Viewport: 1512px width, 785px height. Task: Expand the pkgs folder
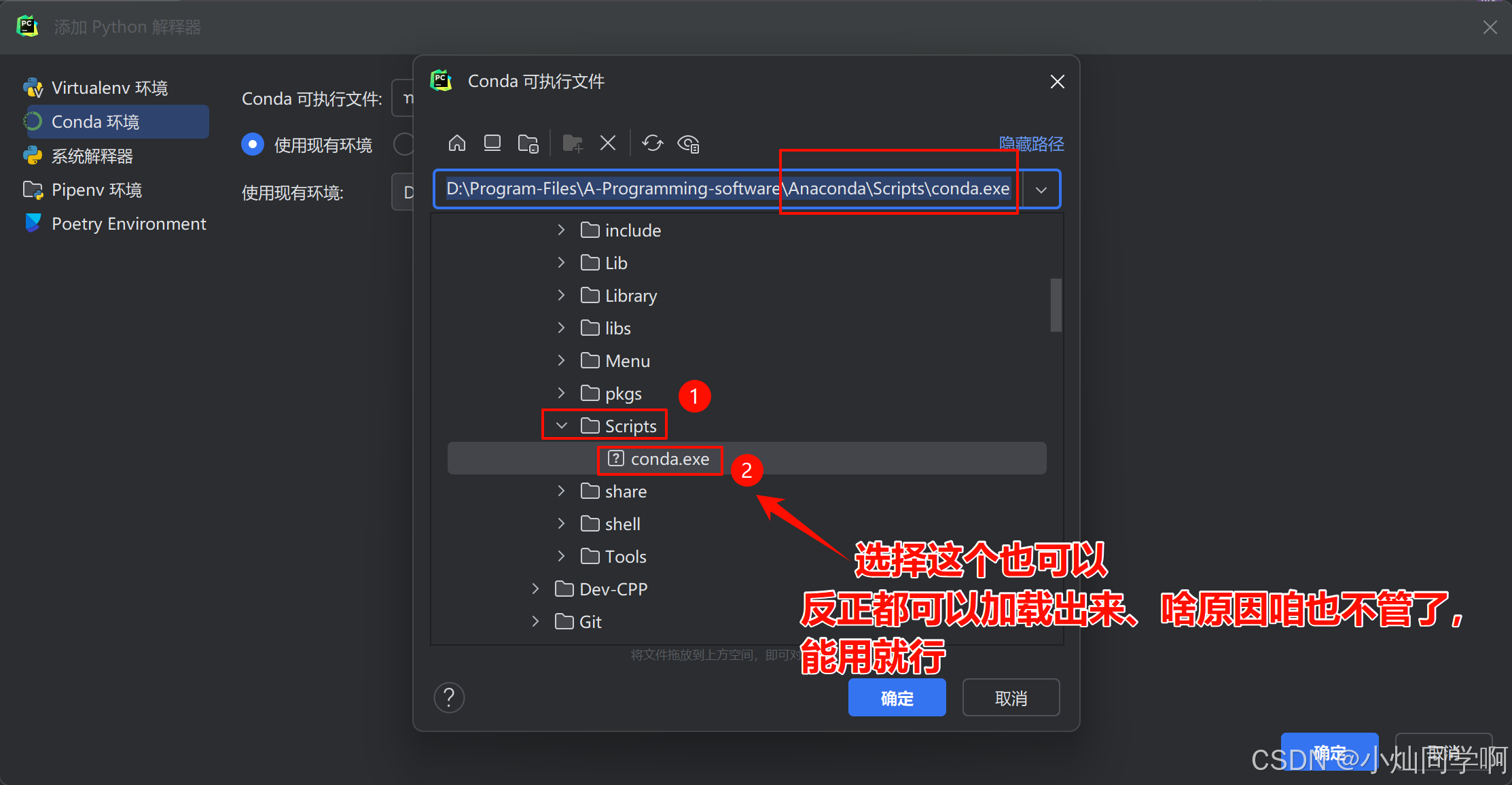point(562,393)
